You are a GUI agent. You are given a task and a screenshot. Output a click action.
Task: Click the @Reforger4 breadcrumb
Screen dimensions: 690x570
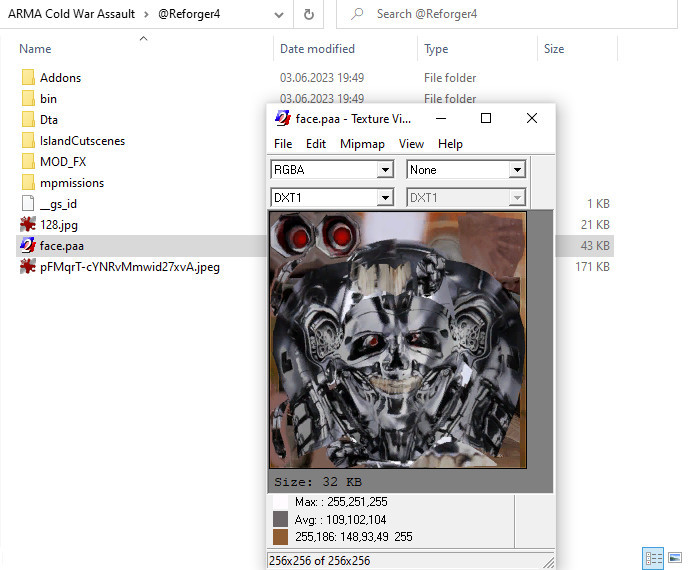pos(189,14)
